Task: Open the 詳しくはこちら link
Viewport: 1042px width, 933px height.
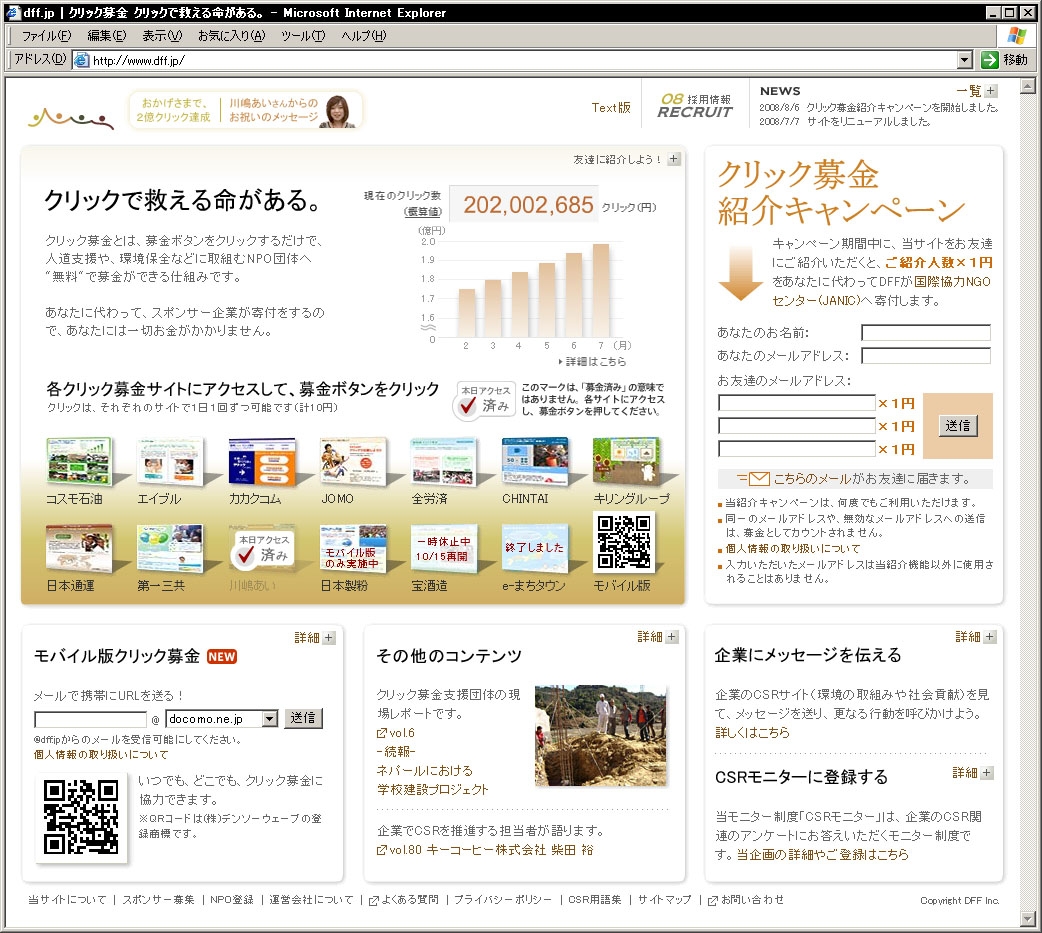Action: click(752, 732)
